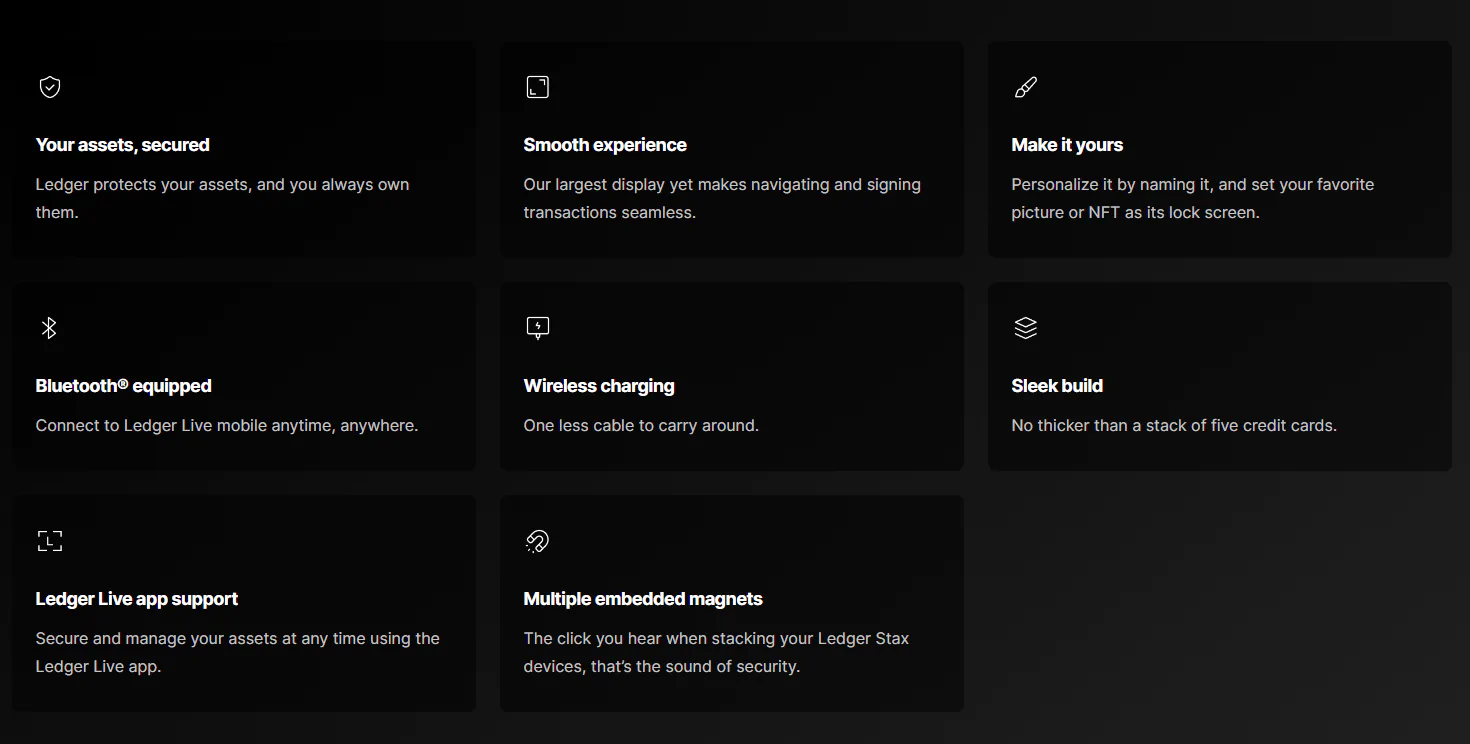This screenshot has width=1470, height=744.
Task: Click 'One less cable to carry around' text
Action: coord(641,425)
